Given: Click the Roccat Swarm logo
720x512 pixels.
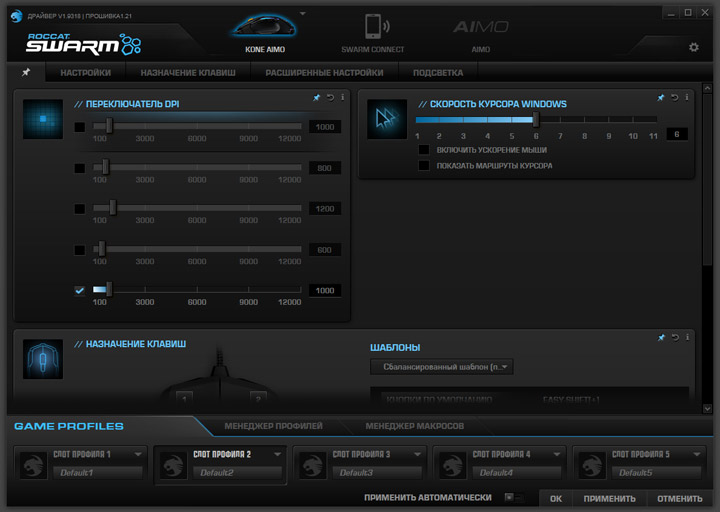Looking at the screenshot, I should coord(83,44).
